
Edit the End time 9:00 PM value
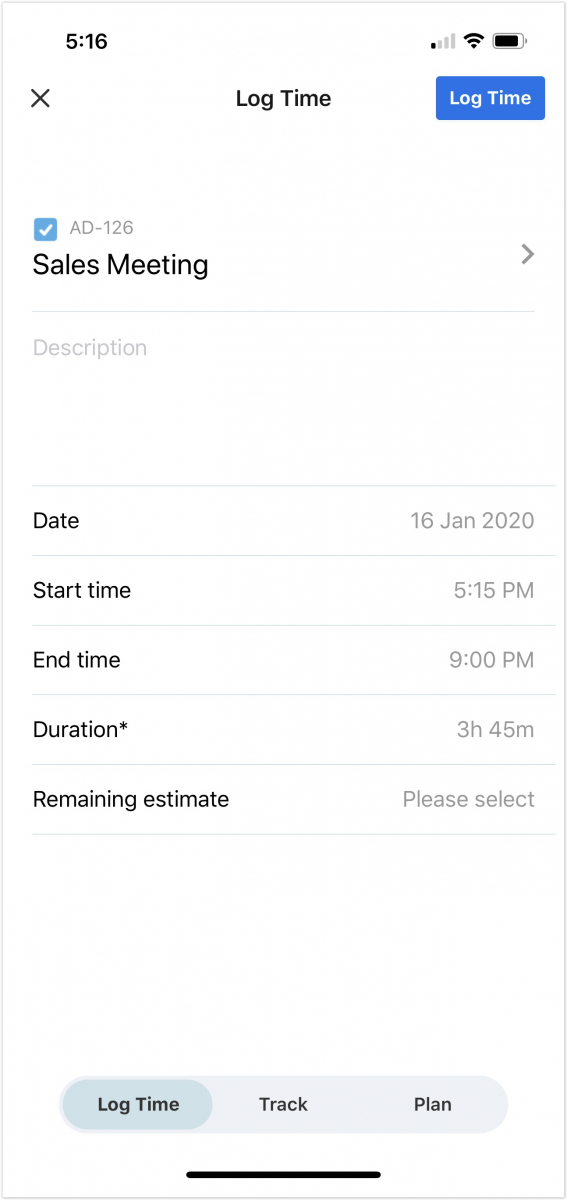[492, 660]
